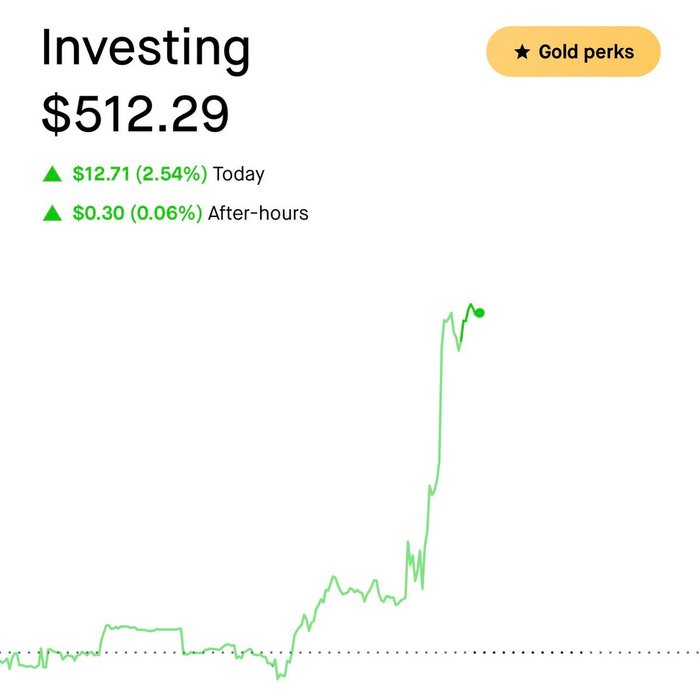
Task: Click the After-hours label
Action: 258,213
